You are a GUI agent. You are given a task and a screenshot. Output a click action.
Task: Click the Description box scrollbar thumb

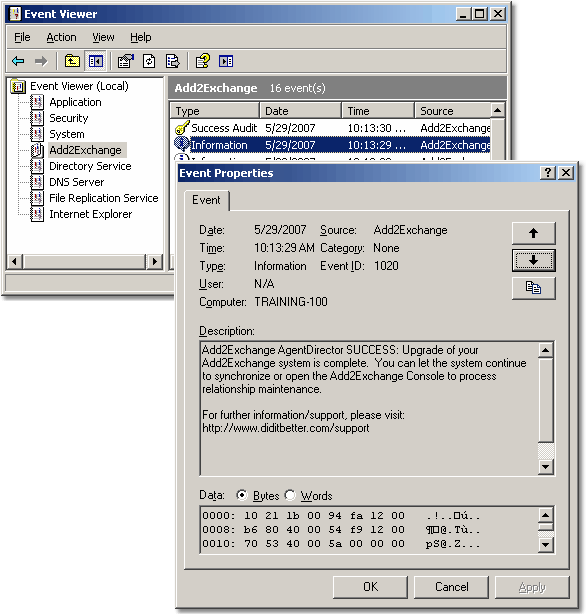point(546,400)
